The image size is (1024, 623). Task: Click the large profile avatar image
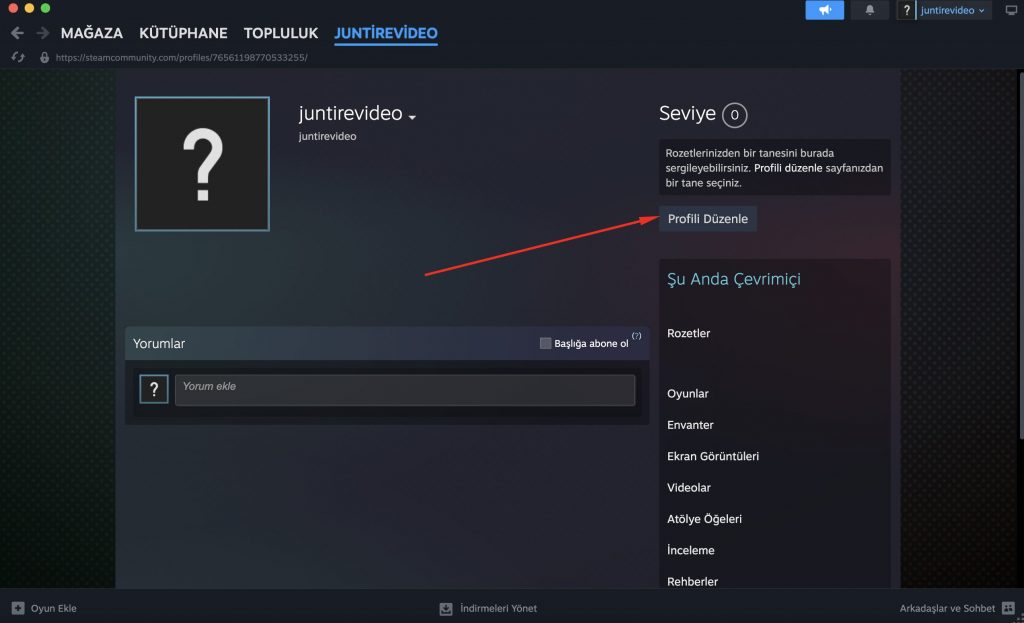202,164
